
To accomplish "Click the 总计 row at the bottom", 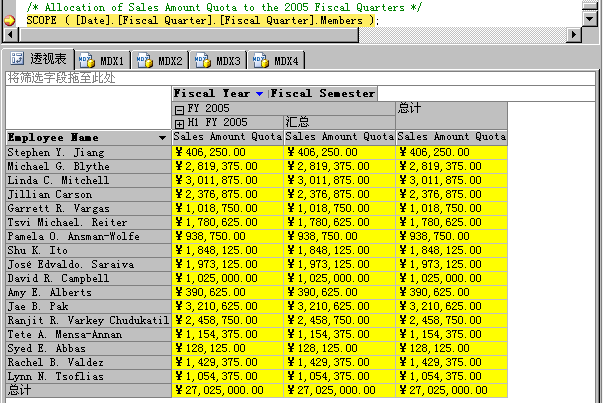I will click(87, 390).
